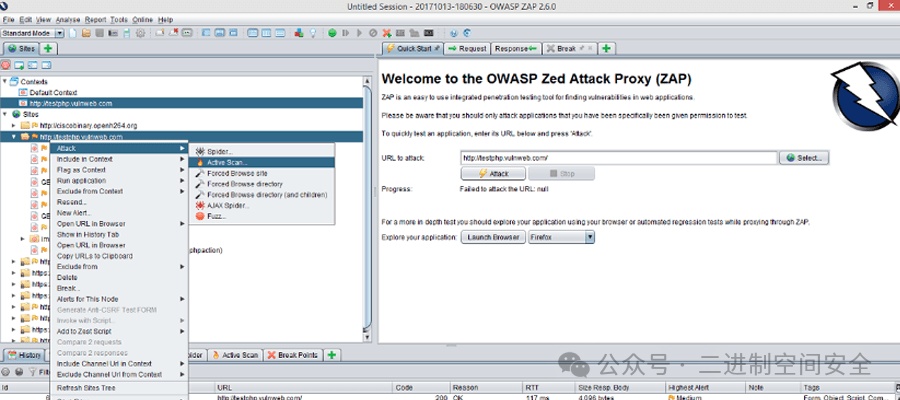This screenshot has width=900, height=400.
Task: Choose Active Scan... from Attack submenu
Action: [x=262, y=162]
